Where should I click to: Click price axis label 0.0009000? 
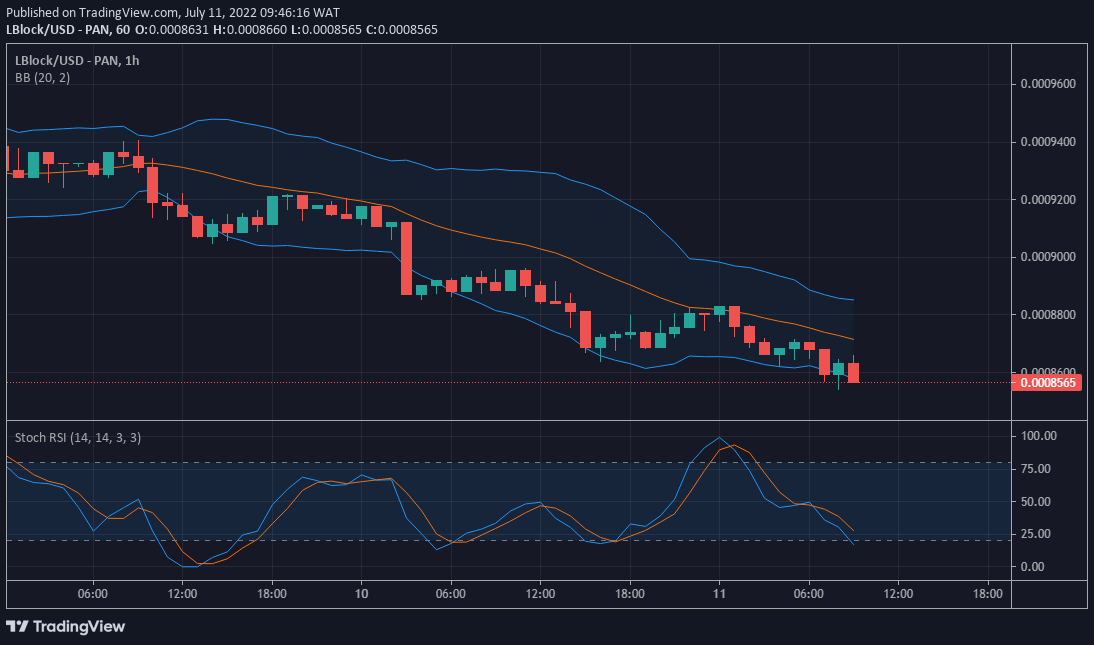click(x=1048, y=257)
